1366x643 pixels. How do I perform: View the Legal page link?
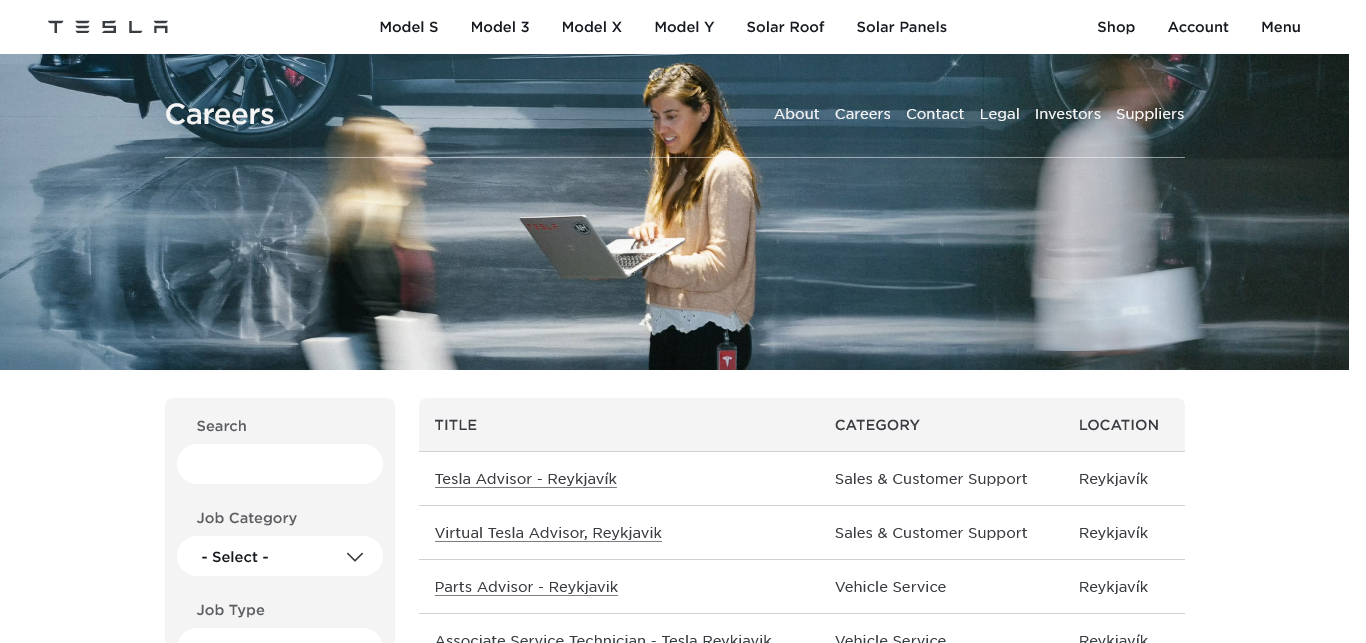tap(999, 114)
